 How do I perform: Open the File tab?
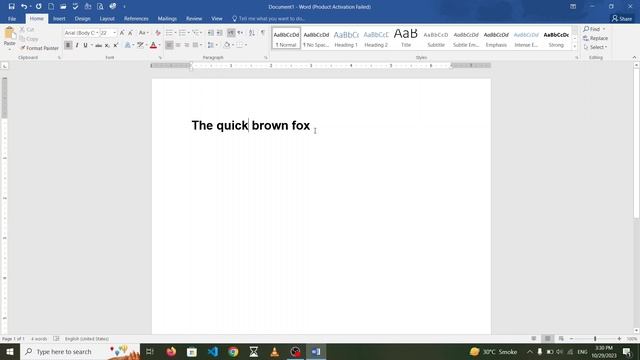tap(12, 19)
